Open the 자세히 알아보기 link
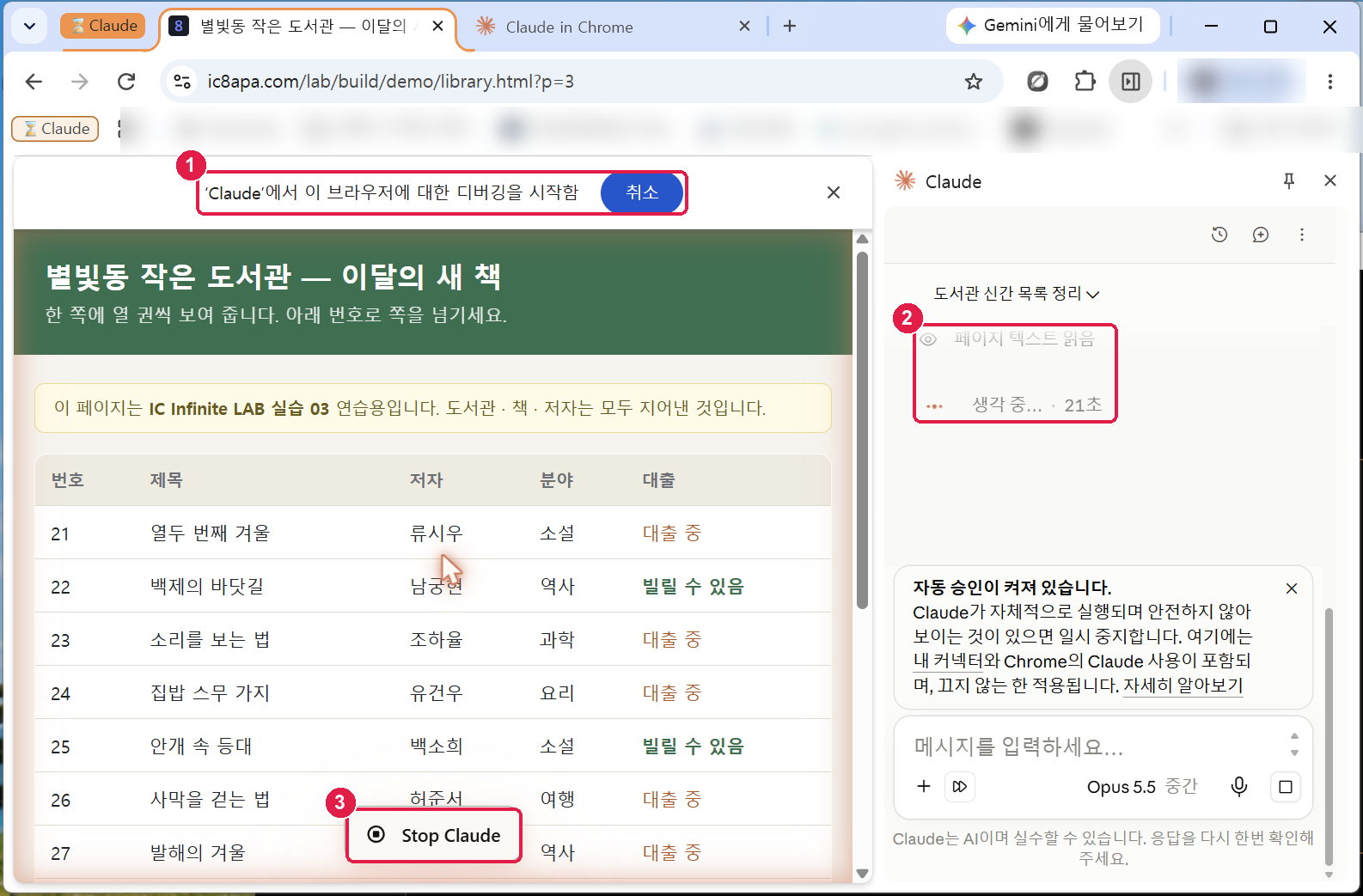The image size is (1363, 896). click(x=1183, y=686)
